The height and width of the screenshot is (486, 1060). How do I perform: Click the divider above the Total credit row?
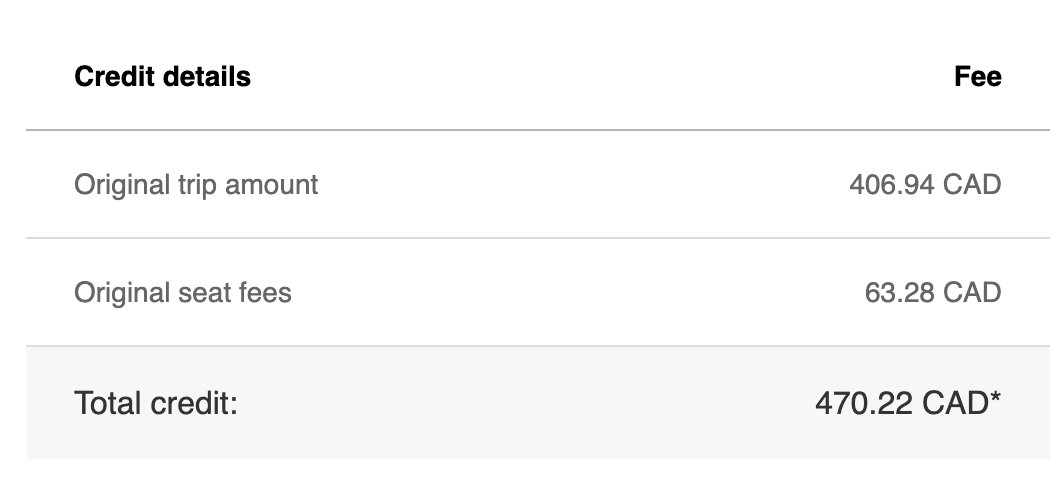[537, 345]
